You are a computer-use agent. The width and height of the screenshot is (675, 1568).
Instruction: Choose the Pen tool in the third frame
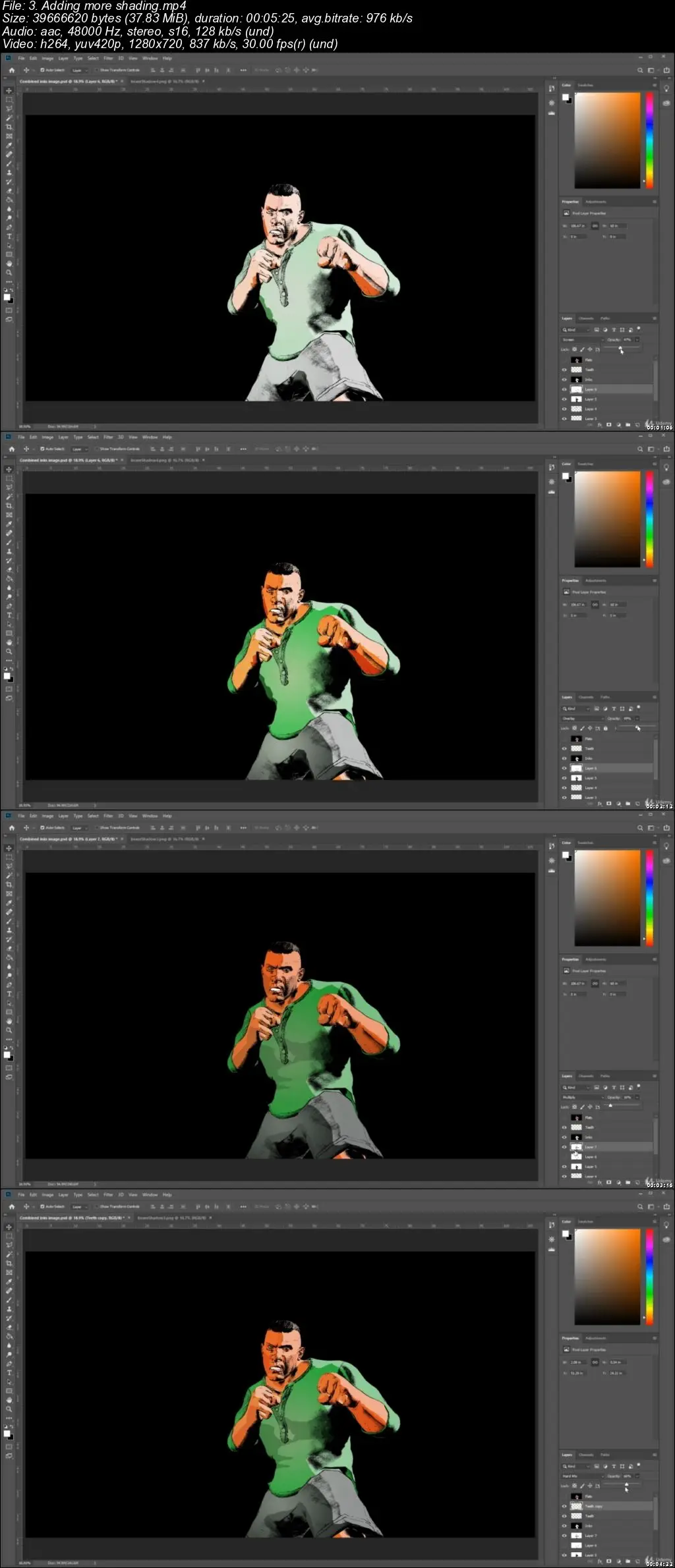coord(9,985)
